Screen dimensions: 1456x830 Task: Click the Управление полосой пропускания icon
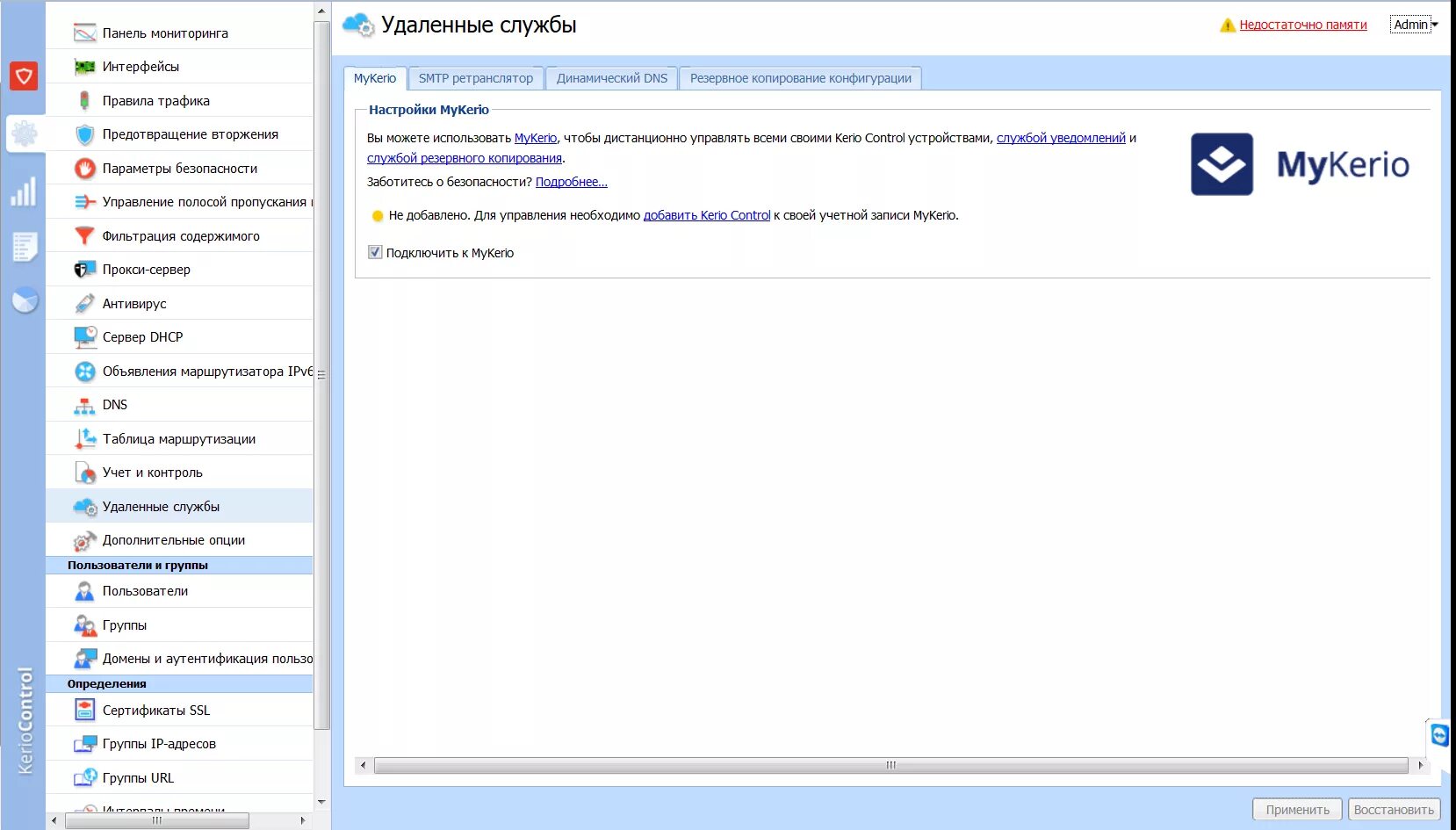tap(84, 202)
